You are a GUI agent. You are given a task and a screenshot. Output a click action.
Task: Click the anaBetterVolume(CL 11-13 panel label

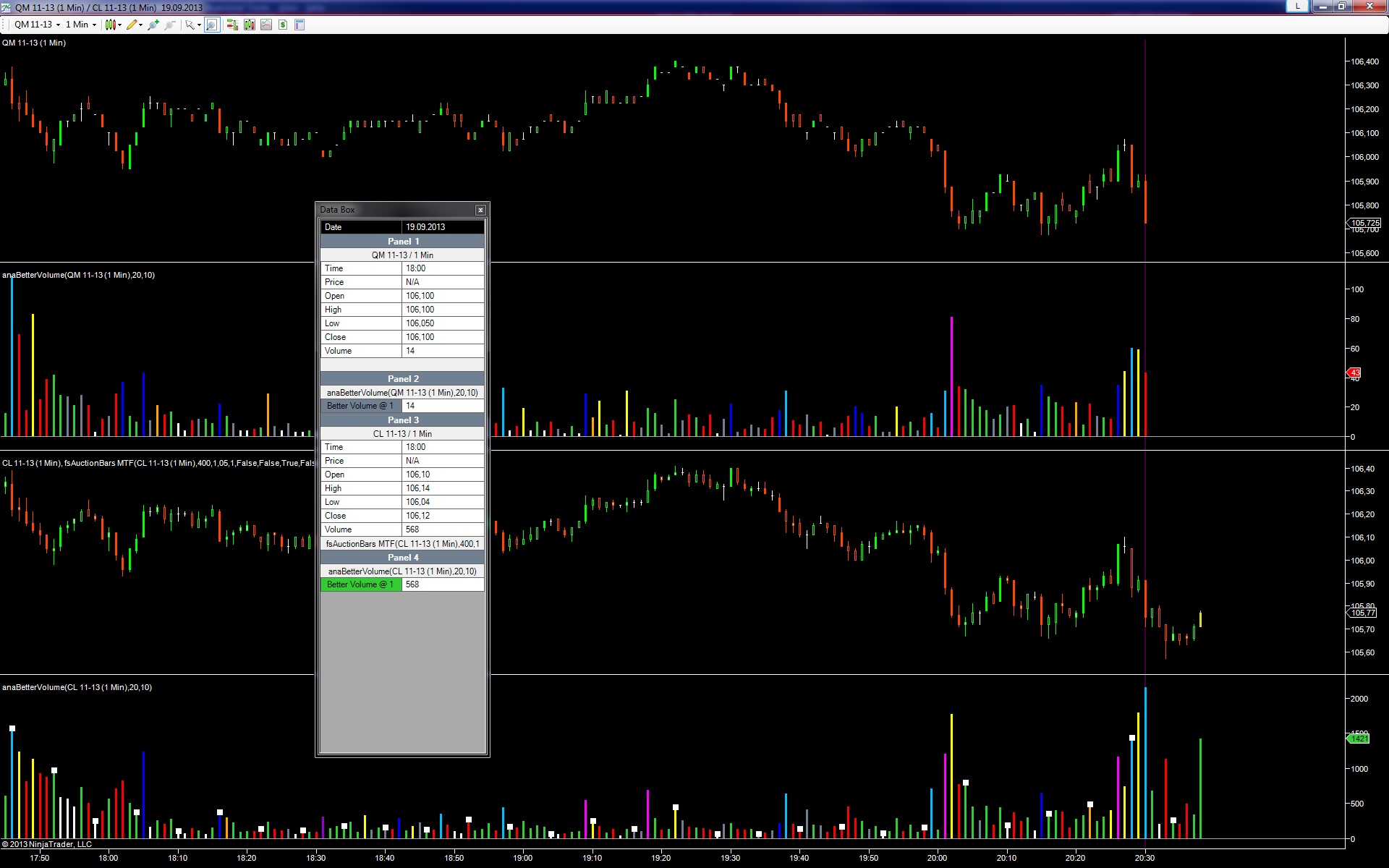point(77,687)
